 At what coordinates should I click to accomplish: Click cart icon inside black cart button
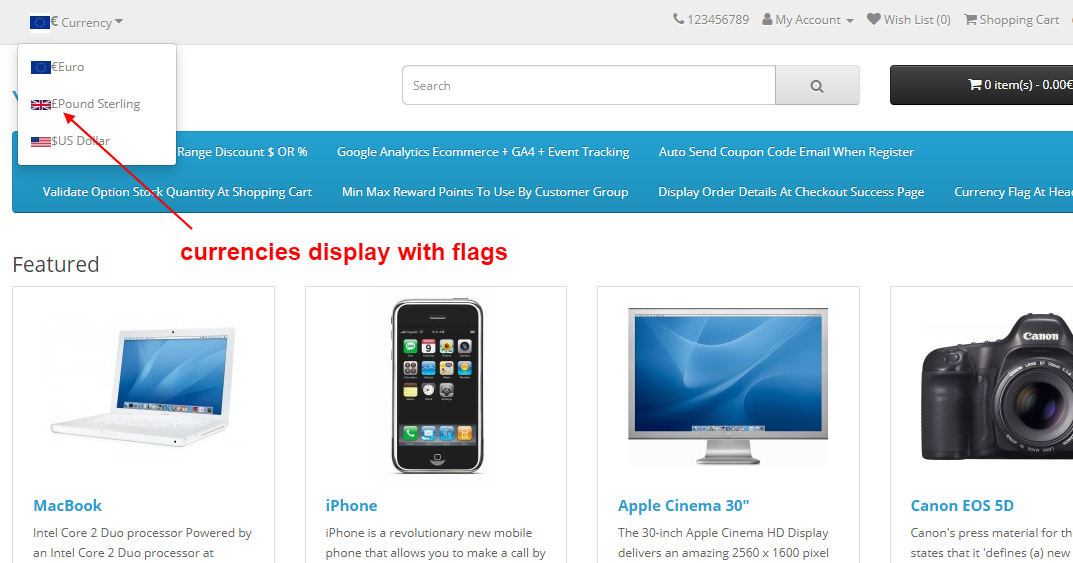974,85
